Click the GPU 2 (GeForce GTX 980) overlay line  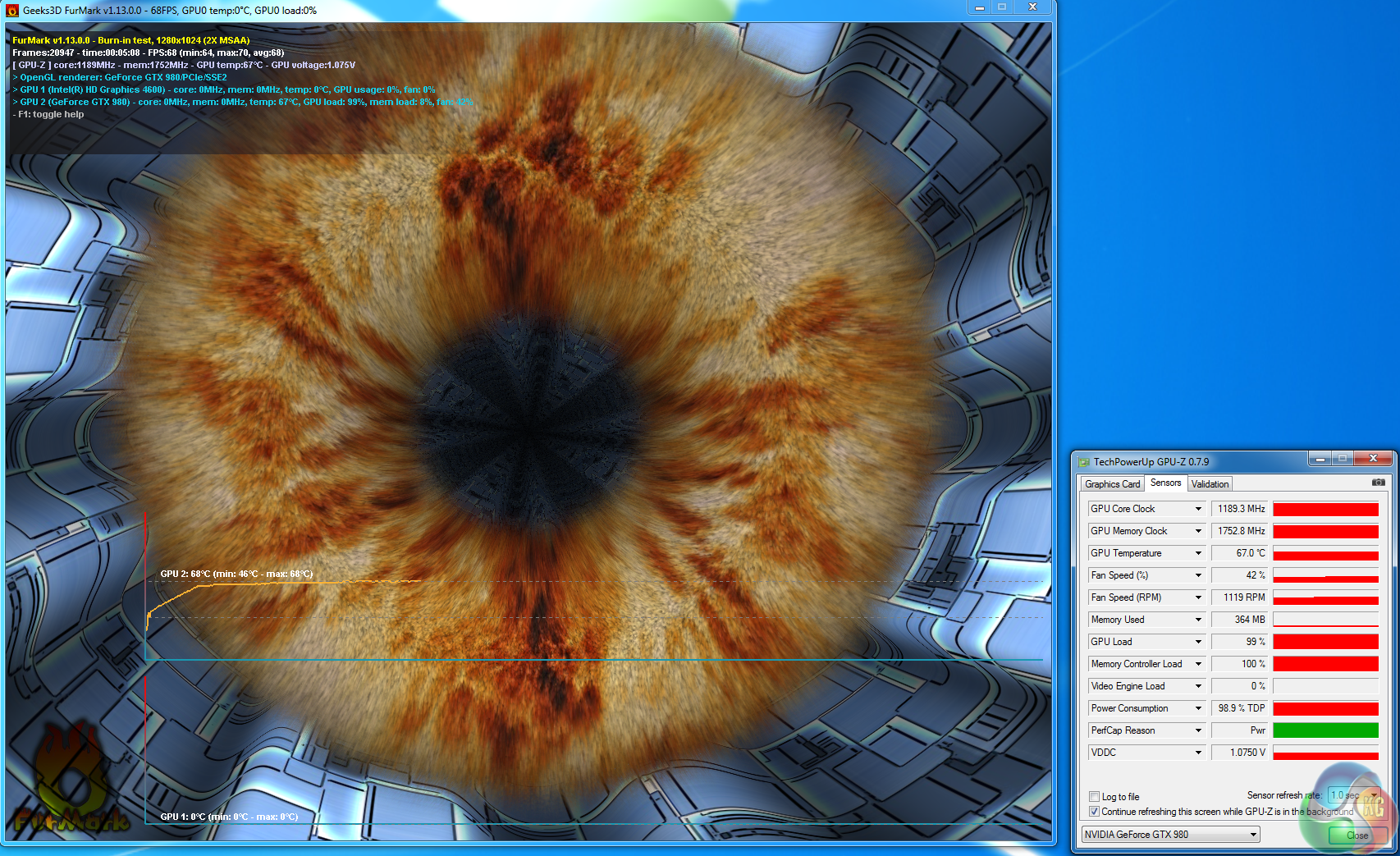point(242,102)
